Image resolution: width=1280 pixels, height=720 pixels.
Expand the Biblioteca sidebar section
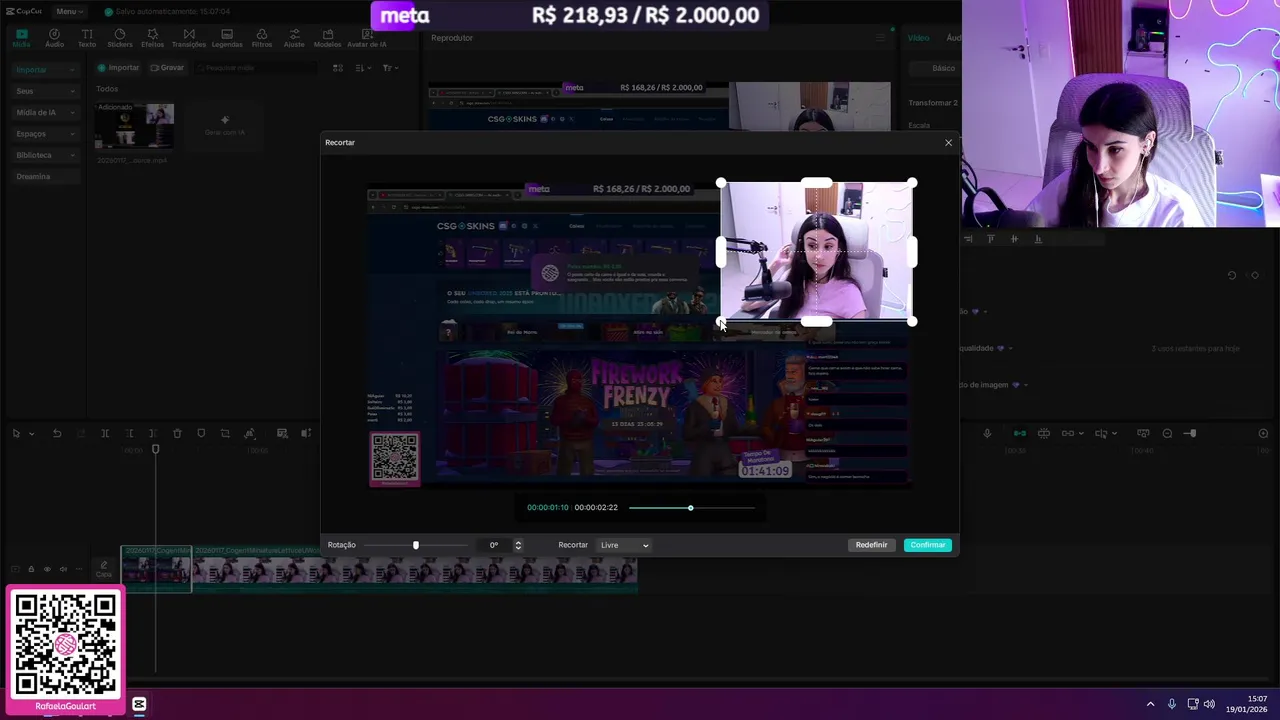pyautogui.click(x=45, y=155)
